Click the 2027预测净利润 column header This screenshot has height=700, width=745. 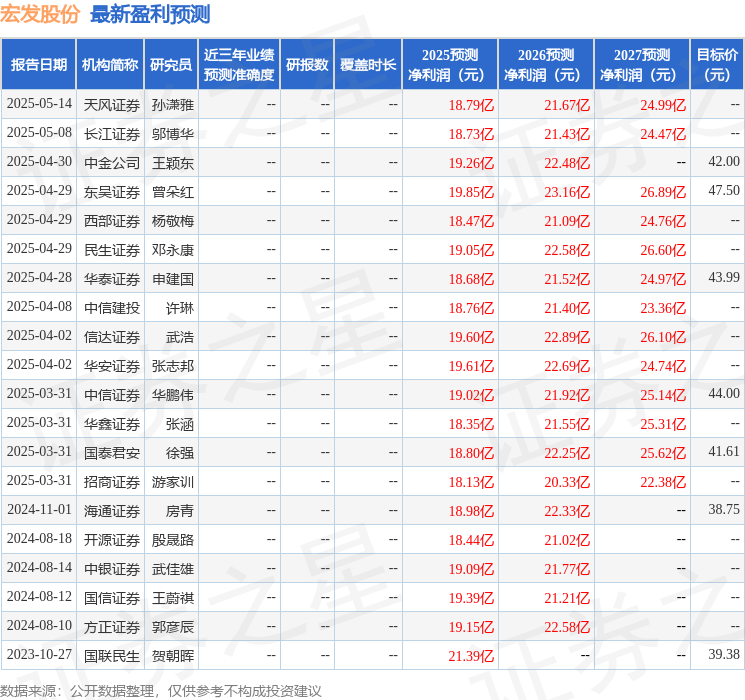pyautogui.click(x=641, y=65)
